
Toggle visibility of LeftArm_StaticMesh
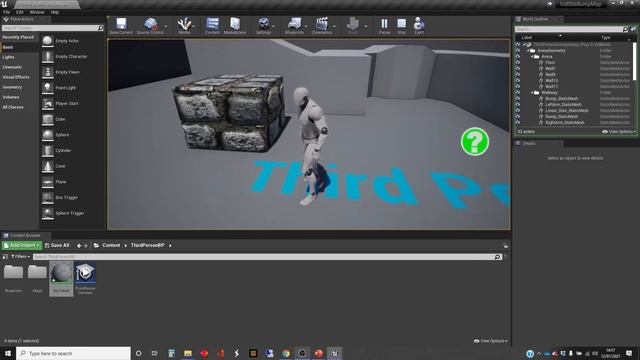pos(518,104)
